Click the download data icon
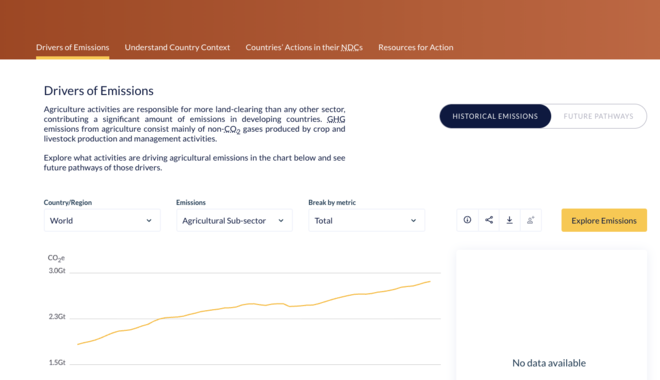This screenshot has height=380, width=660. point(509,220)
